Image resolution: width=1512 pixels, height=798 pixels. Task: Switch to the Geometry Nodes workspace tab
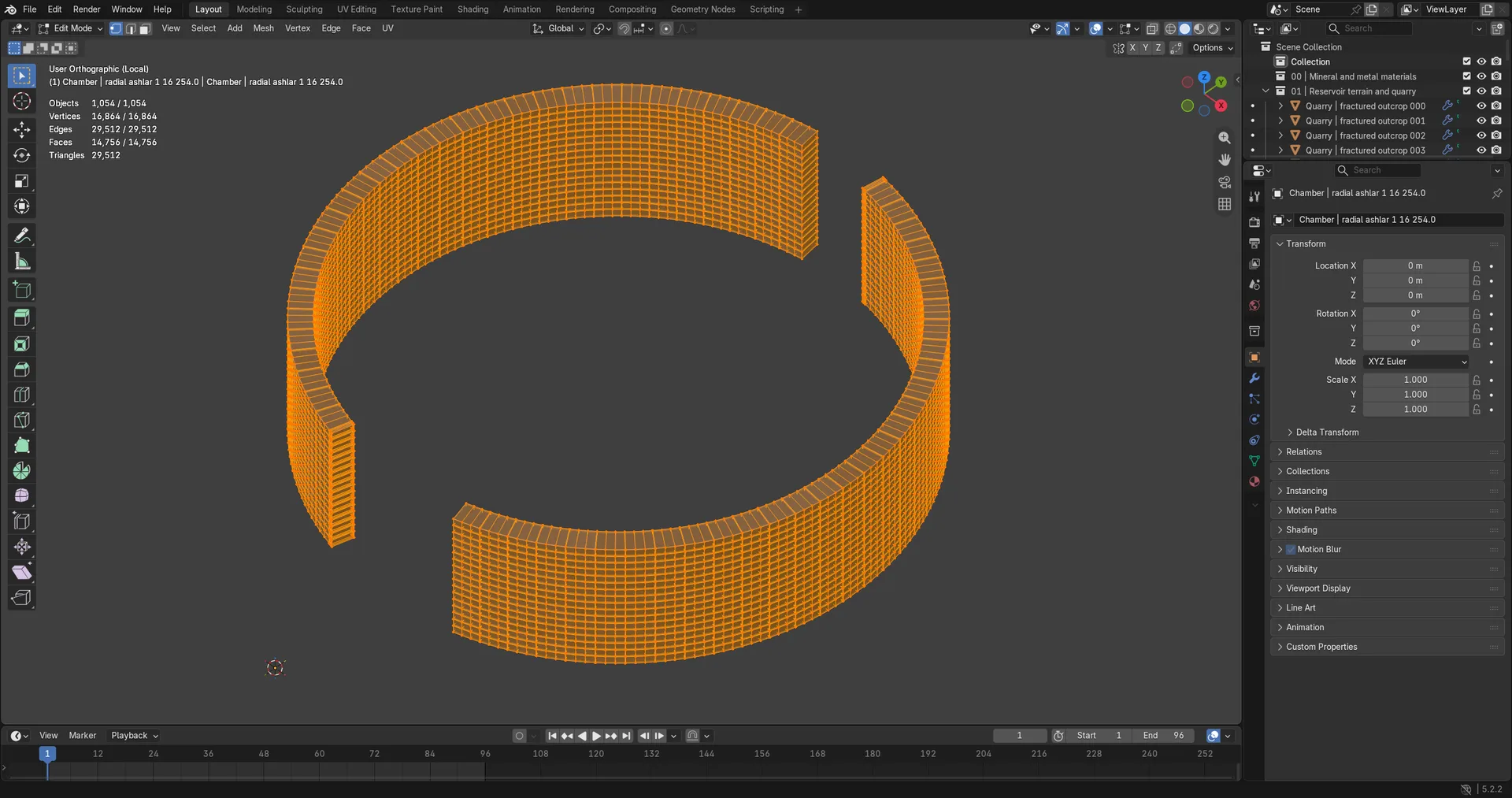pyautogui.click(x=702, y=9)
